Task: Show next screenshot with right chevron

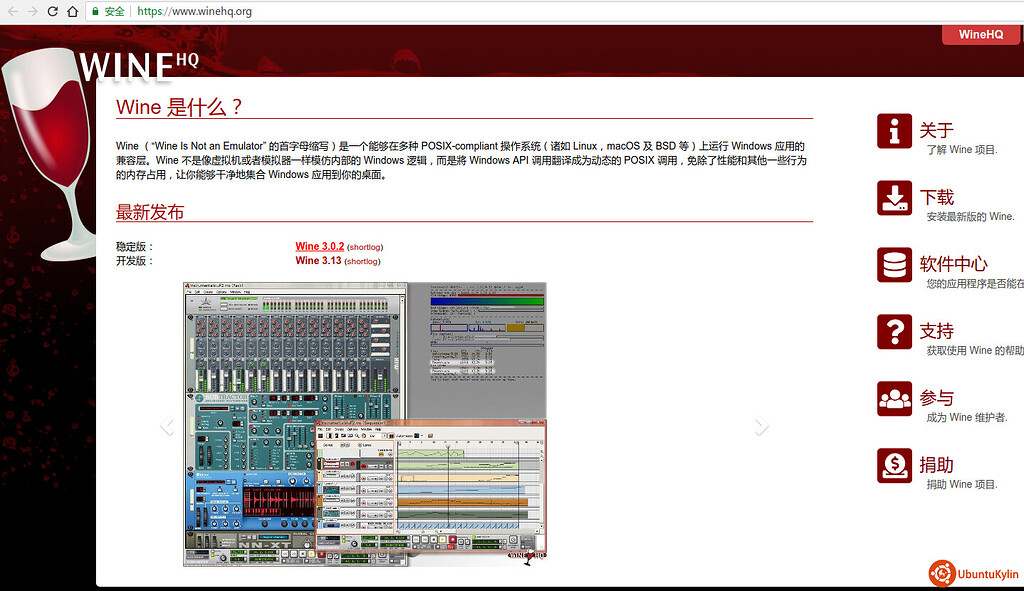Action: coord(762,426)
